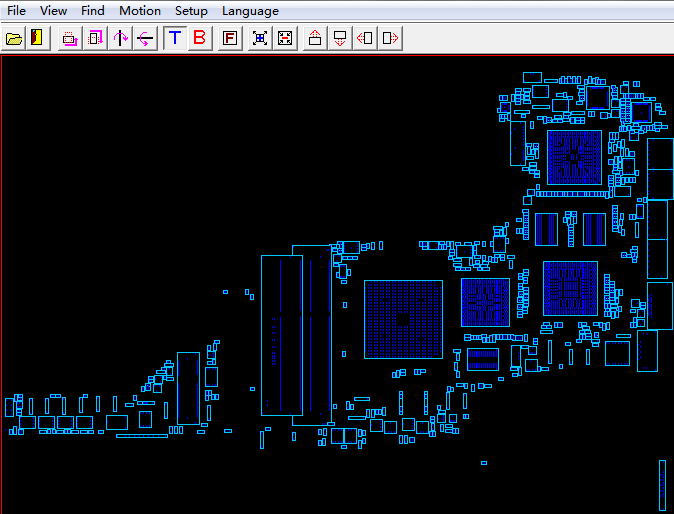Click the move right arrow icon

[x=390, y=38]
